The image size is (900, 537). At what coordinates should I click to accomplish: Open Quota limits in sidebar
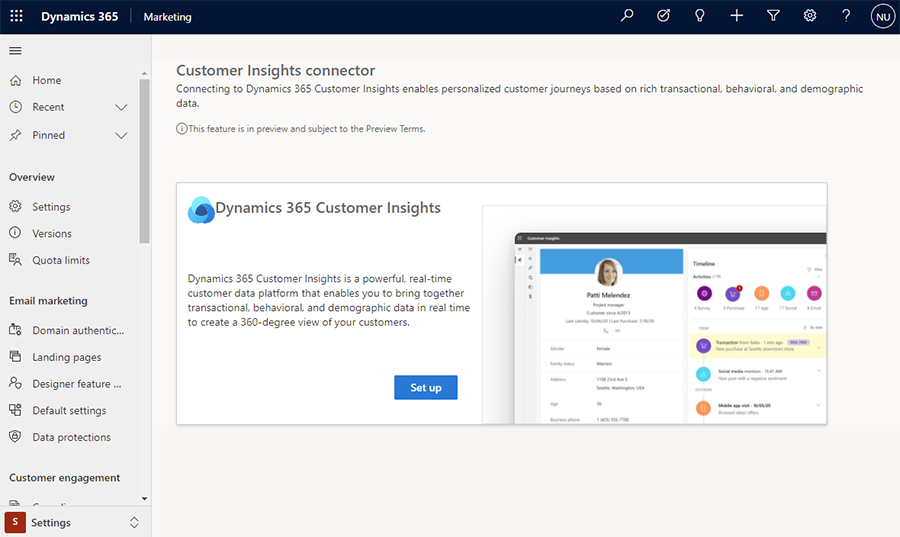click(60, 260)
